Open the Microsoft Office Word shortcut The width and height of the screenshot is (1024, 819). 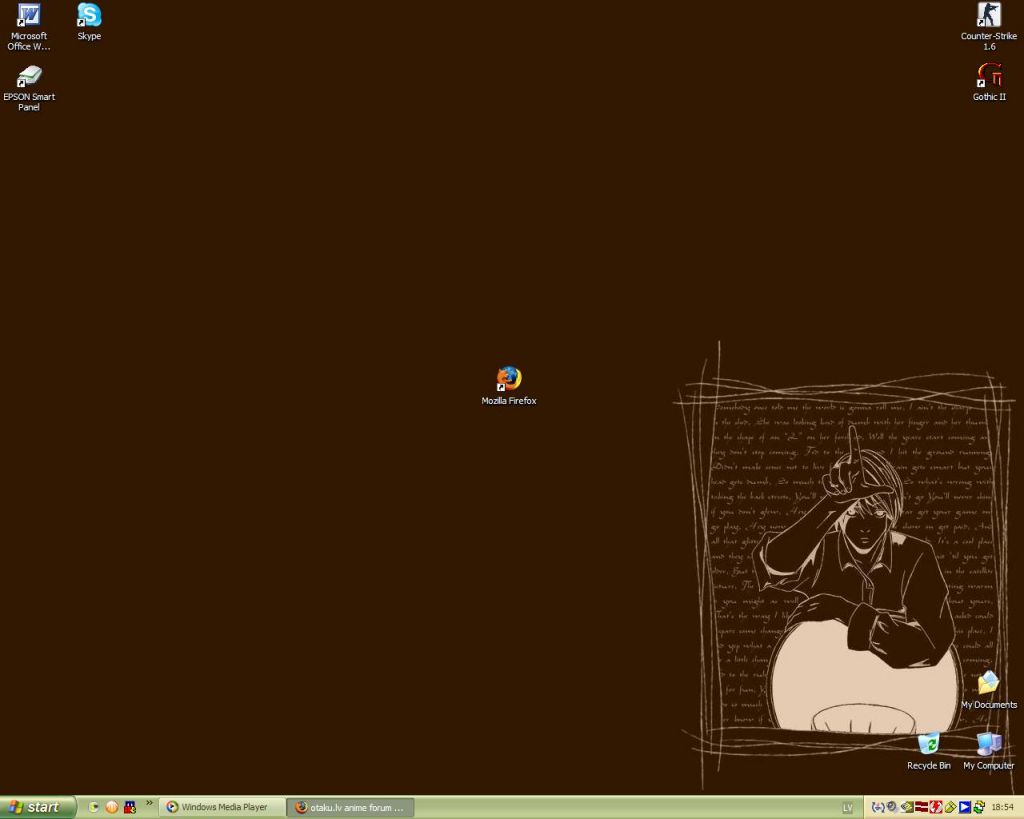29,27
